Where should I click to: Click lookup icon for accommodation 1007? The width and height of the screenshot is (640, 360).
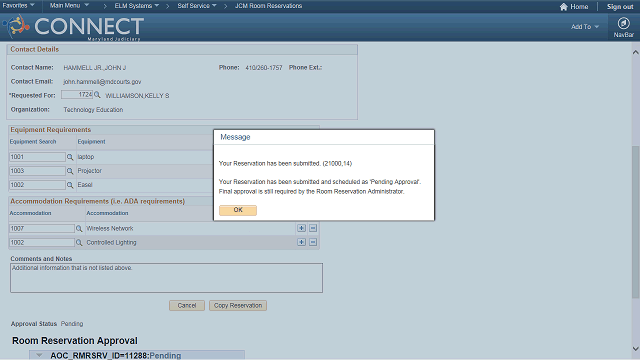coord(79,229)
